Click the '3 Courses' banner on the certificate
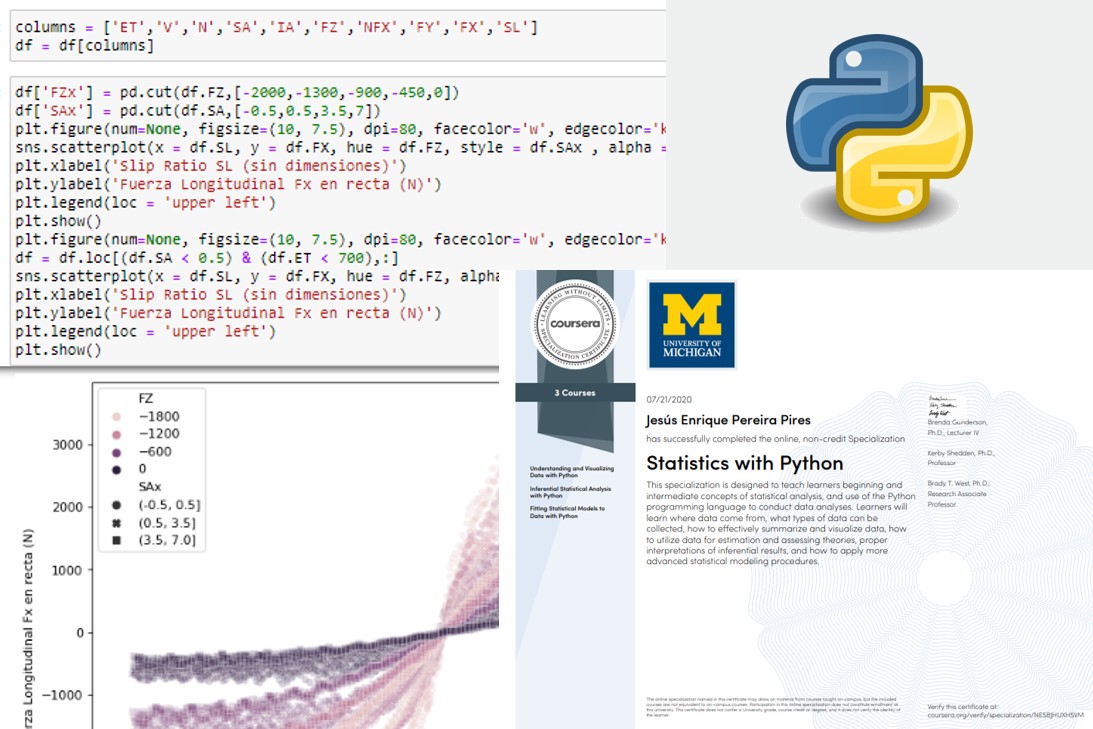 click(575, 393)
